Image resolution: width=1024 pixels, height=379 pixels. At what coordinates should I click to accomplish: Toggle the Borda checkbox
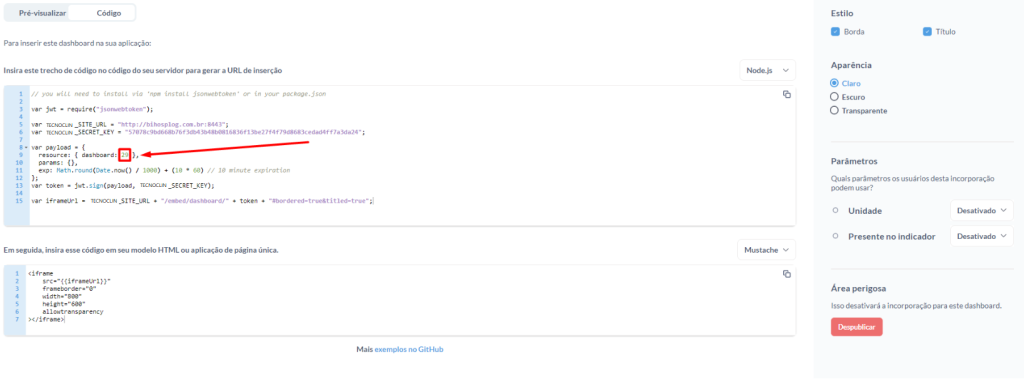point(835,31)
